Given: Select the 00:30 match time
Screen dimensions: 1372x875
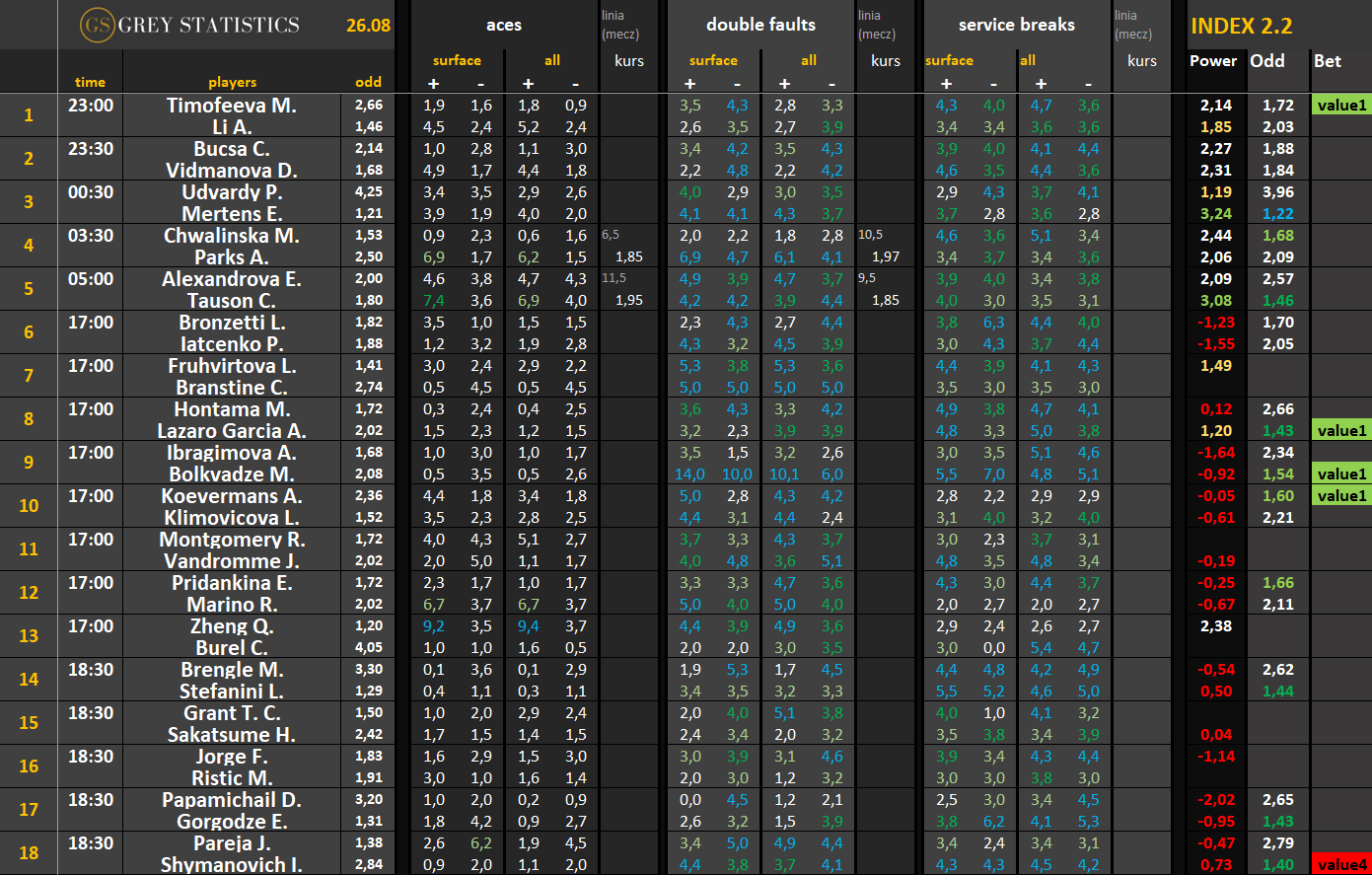Looking at the screenshot, I should tap(90, 191).
